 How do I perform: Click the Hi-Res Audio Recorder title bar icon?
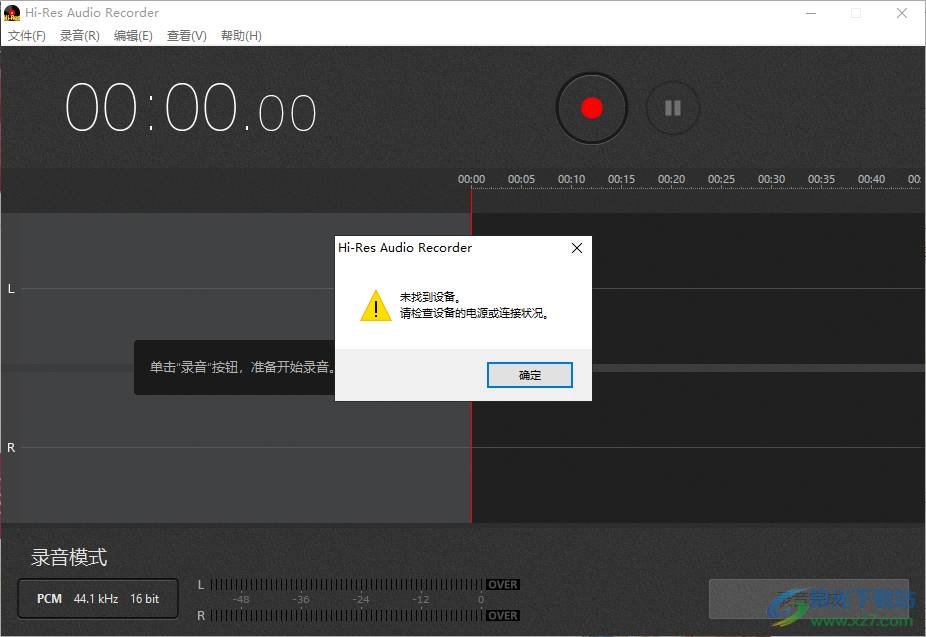(11, 12)
